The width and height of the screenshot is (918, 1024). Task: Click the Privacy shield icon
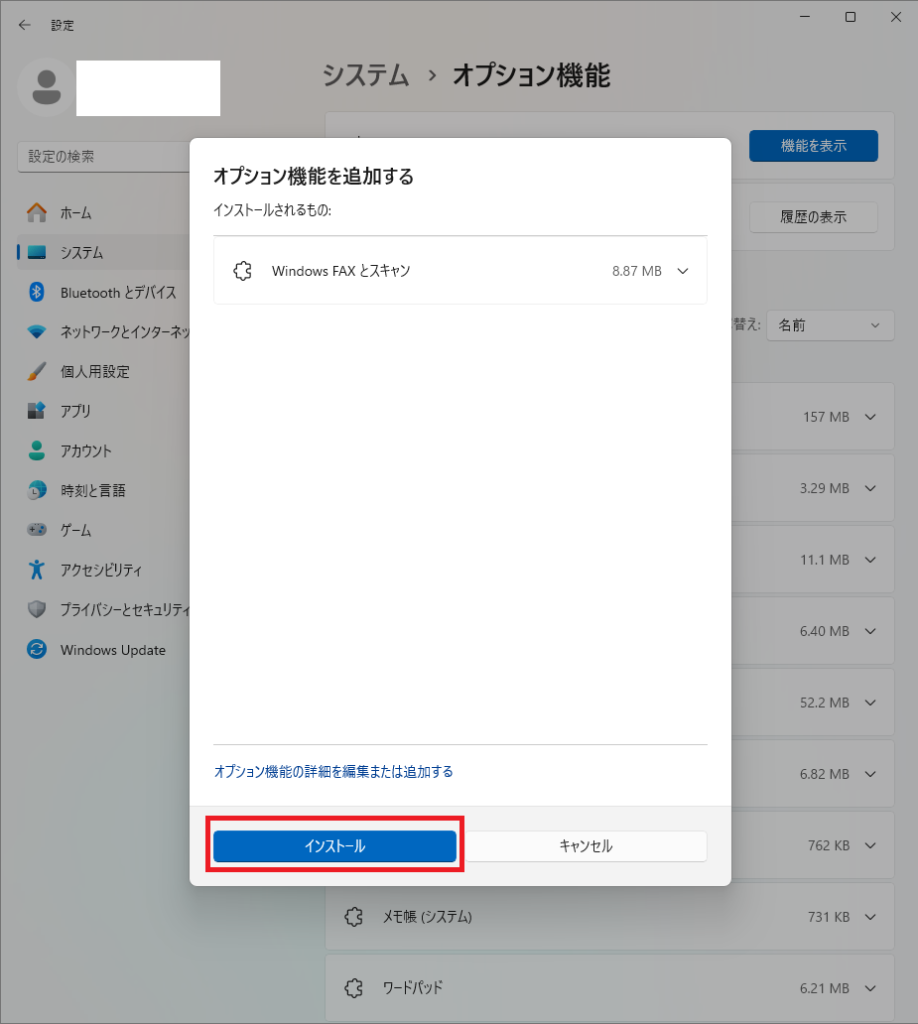click(x=37, y=609)
